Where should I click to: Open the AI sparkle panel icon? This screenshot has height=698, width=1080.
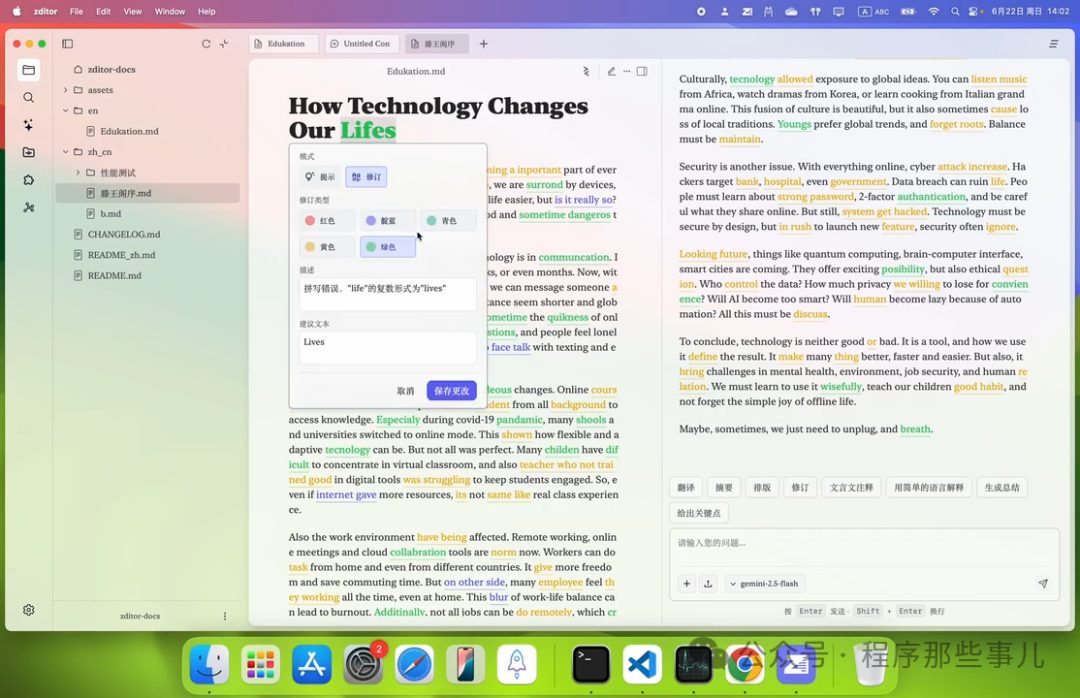coord(28,125)
